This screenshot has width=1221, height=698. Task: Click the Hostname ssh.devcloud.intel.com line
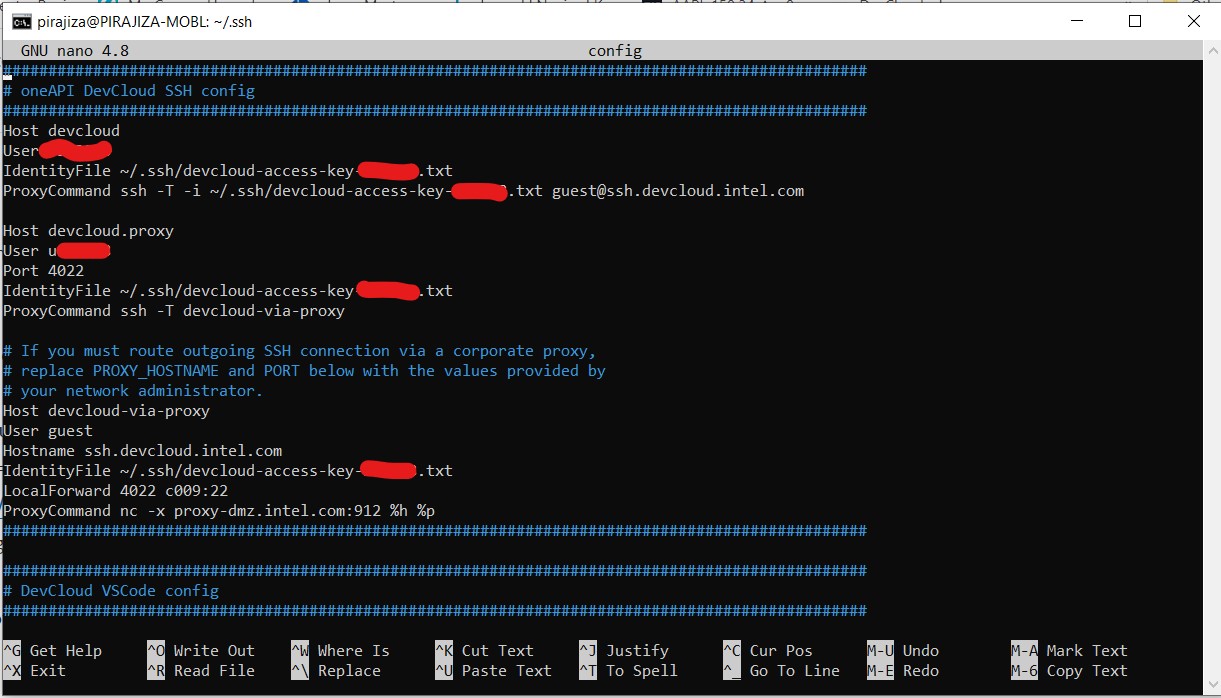142,451
